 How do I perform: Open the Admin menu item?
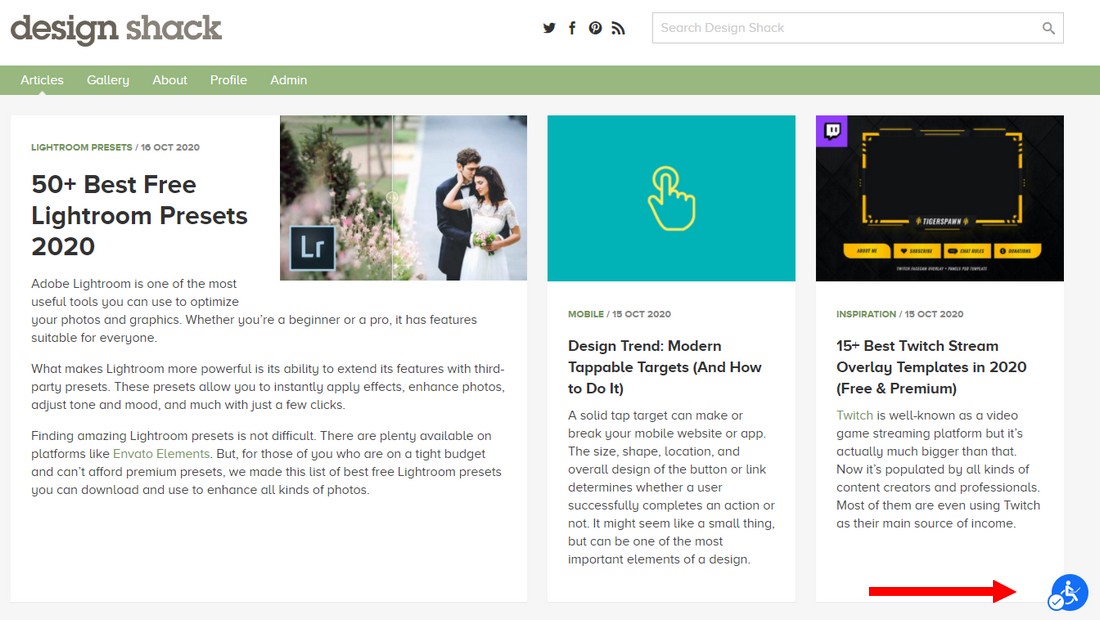tap(289, 80)
